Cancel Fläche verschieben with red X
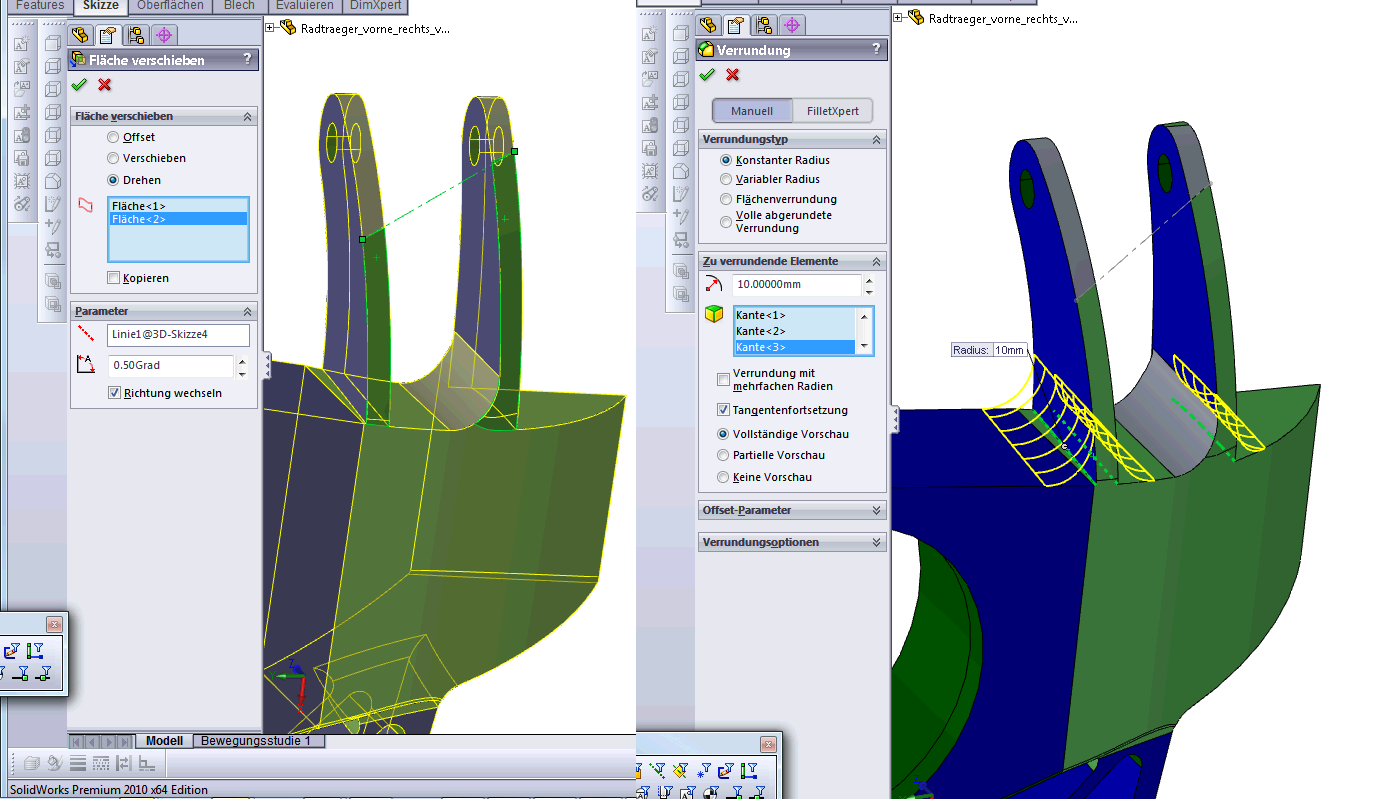Image resolution: width=1386 pixels, height=799 pixels. point(104,85)
